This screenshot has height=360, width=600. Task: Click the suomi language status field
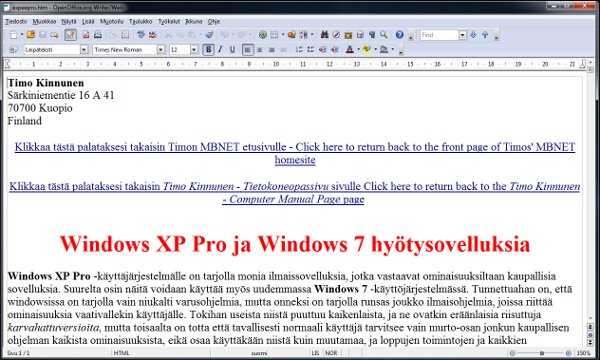click(259, 353)
